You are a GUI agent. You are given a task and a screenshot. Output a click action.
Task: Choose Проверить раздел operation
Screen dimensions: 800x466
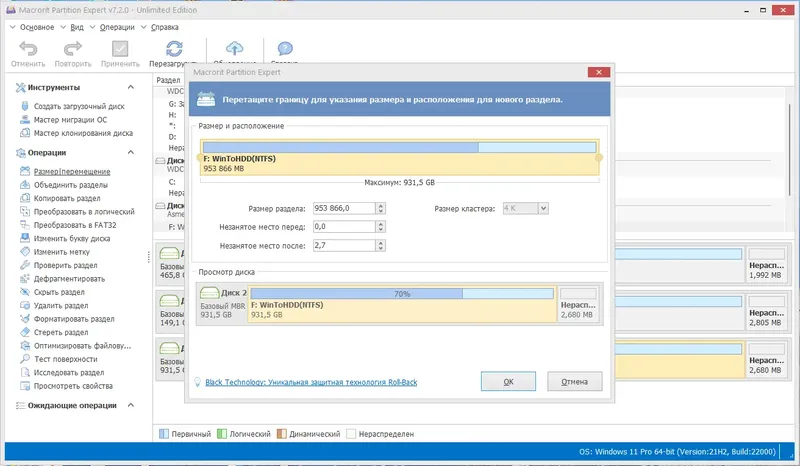pos(65,265)
